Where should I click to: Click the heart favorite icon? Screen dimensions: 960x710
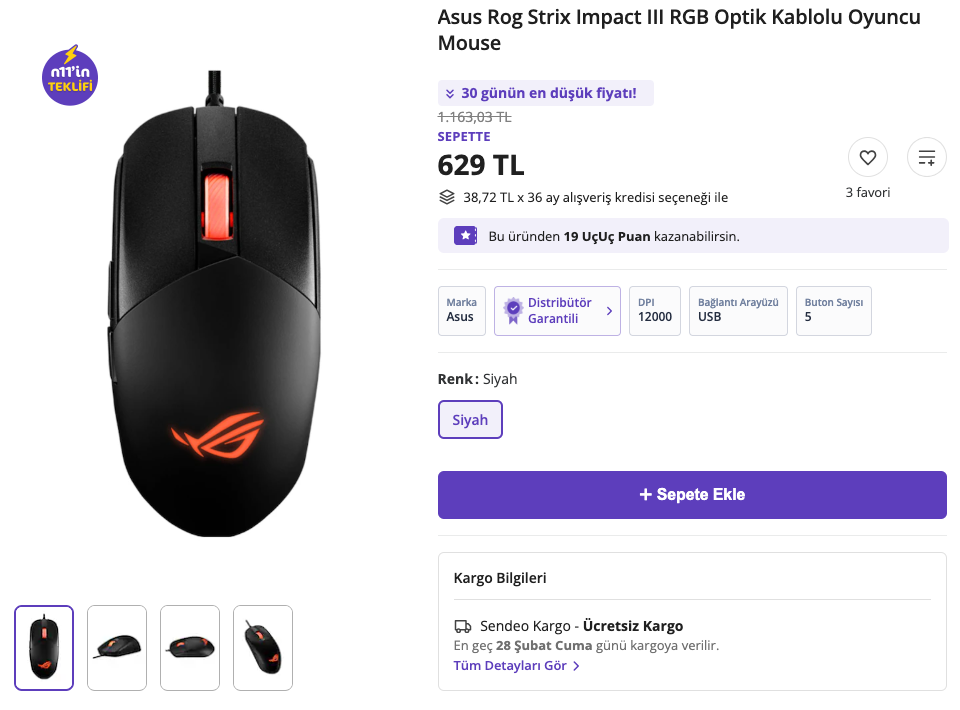[867, 157]
